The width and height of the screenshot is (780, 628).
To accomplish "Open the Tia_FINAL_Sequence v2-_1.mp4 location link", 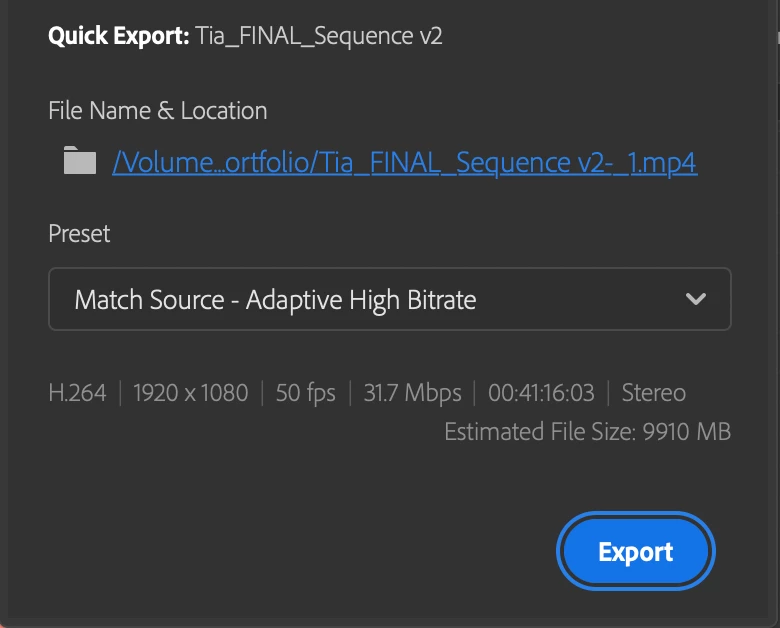I will tap(404, 162).
